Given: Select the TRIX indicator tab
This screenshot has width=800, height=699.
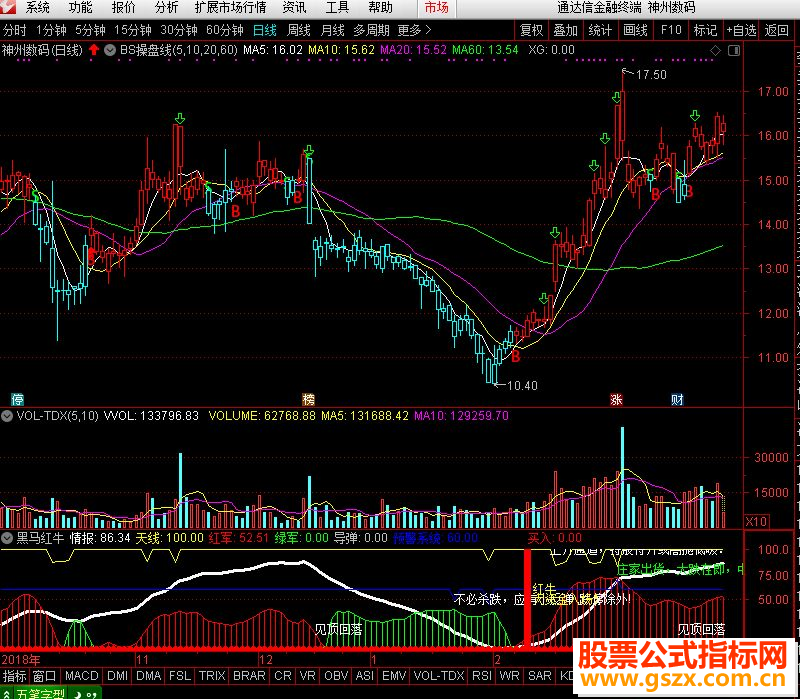Looking at the screenshot, I should (x=212, y=676).
